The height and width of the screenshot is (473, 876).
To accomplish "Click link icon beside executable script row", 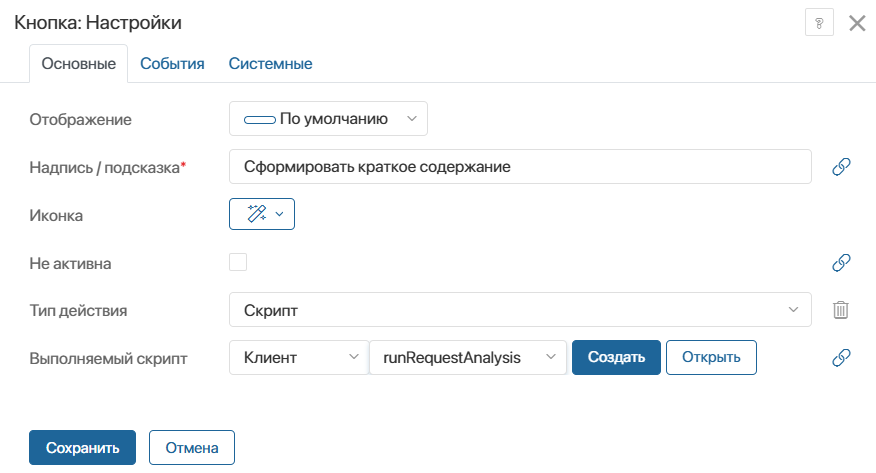I will [x=841, y=357].
